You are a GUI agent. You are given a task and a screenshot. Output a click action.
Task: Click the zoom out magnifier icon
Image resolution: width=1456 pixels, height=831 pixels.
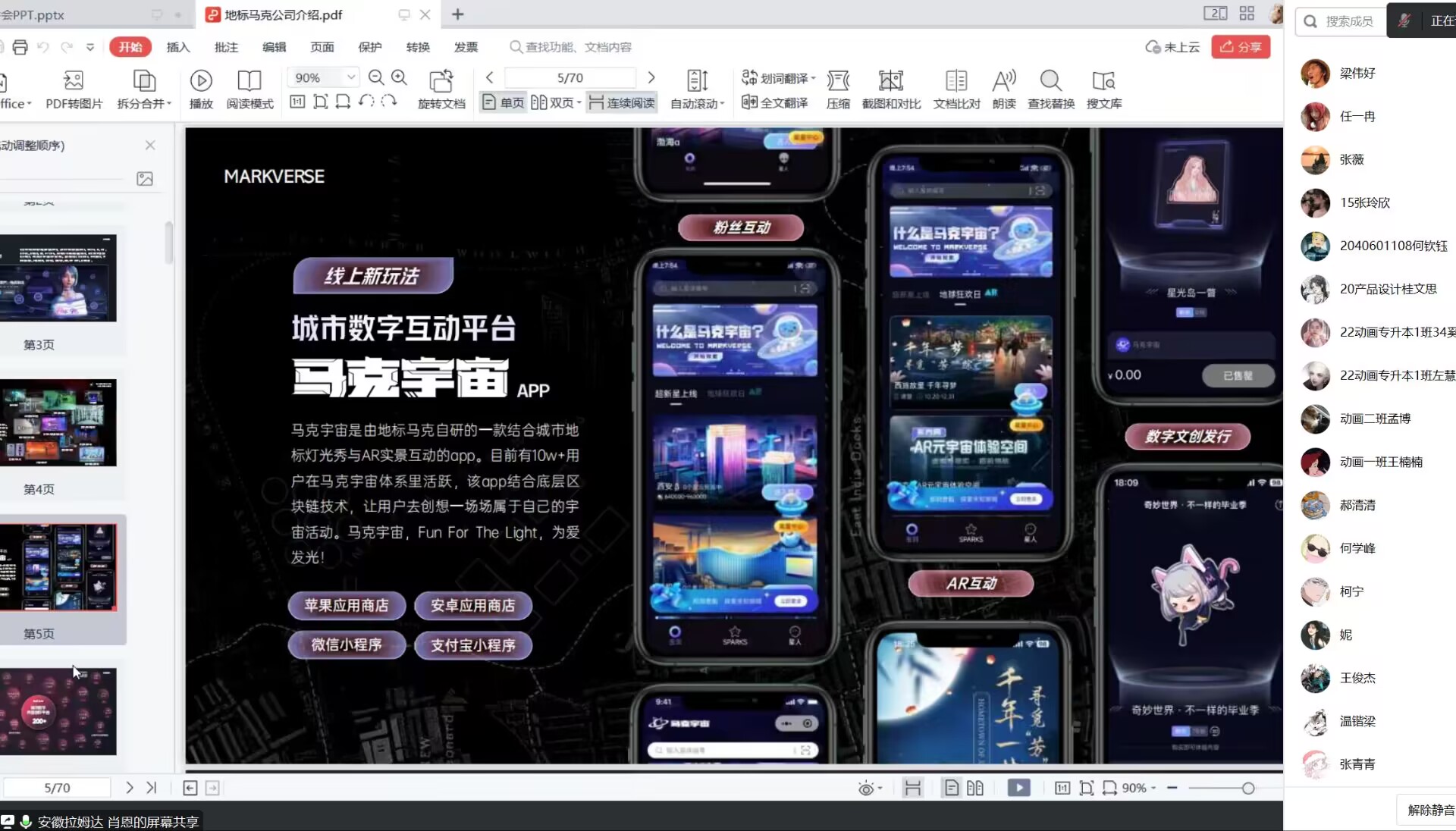[376, 77]
